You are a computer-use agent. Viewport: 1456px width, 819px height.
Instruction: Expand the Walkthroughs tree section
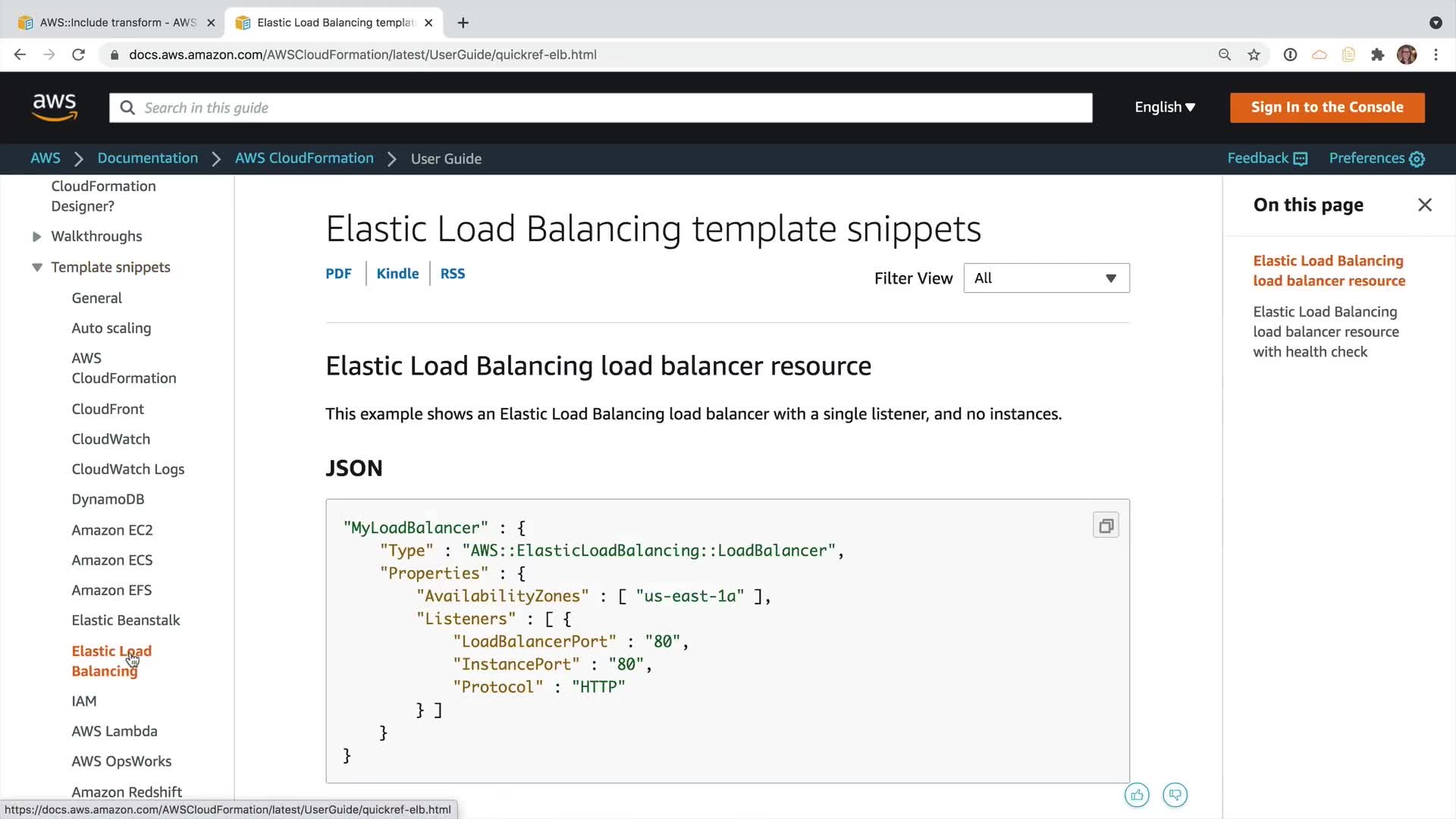pos(36,237)
